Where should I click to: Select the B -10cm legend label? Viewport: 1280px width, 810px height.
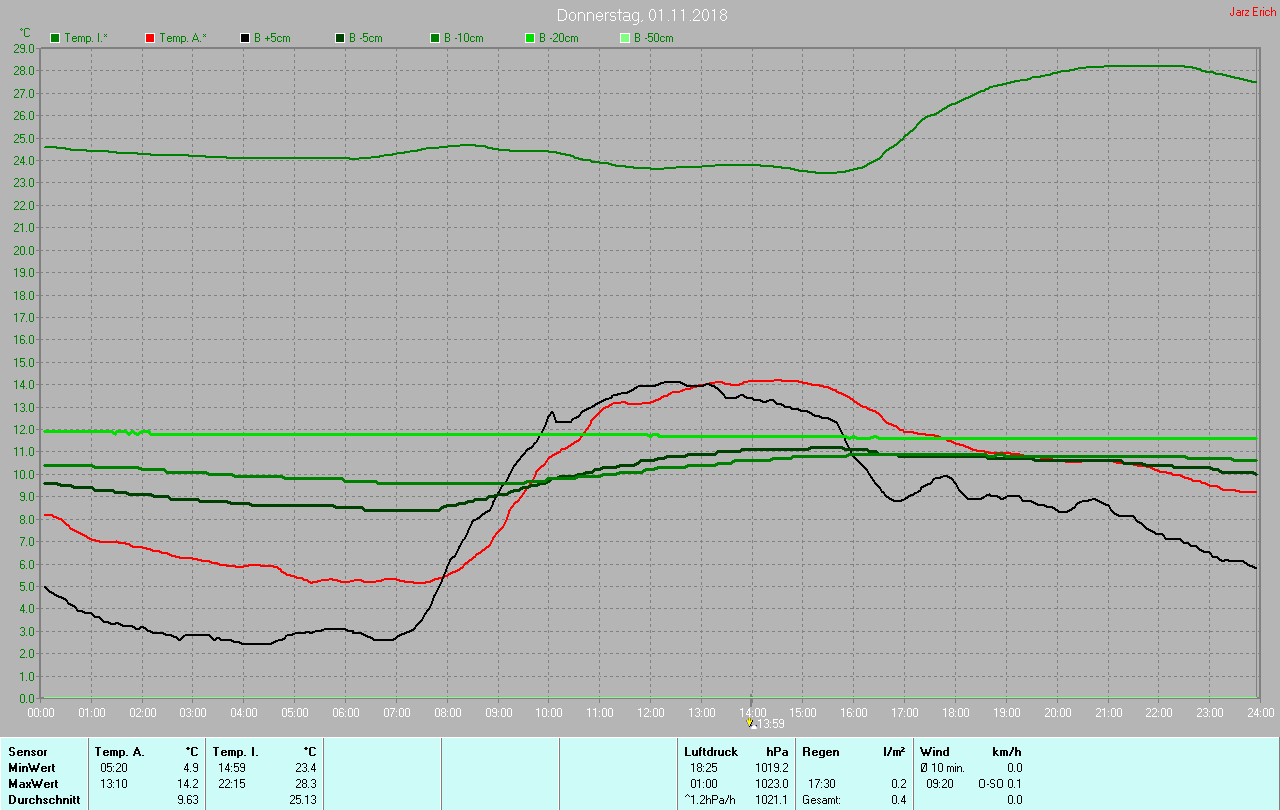[464, 38]
